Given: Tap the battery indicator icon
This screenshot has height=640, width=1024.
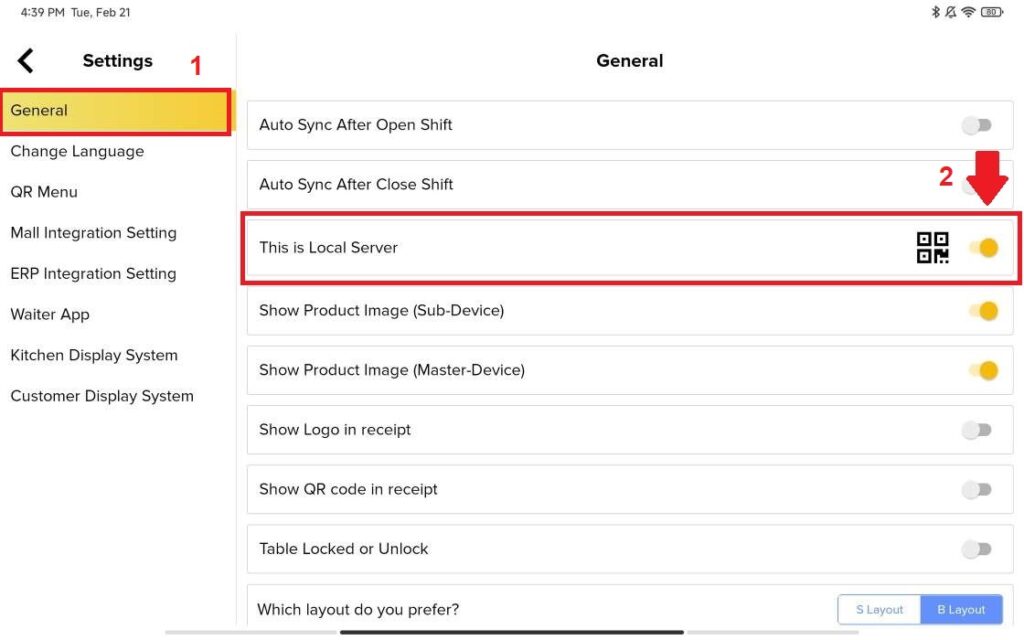Looking at the screenshot, I should click(x=992, y=13).
